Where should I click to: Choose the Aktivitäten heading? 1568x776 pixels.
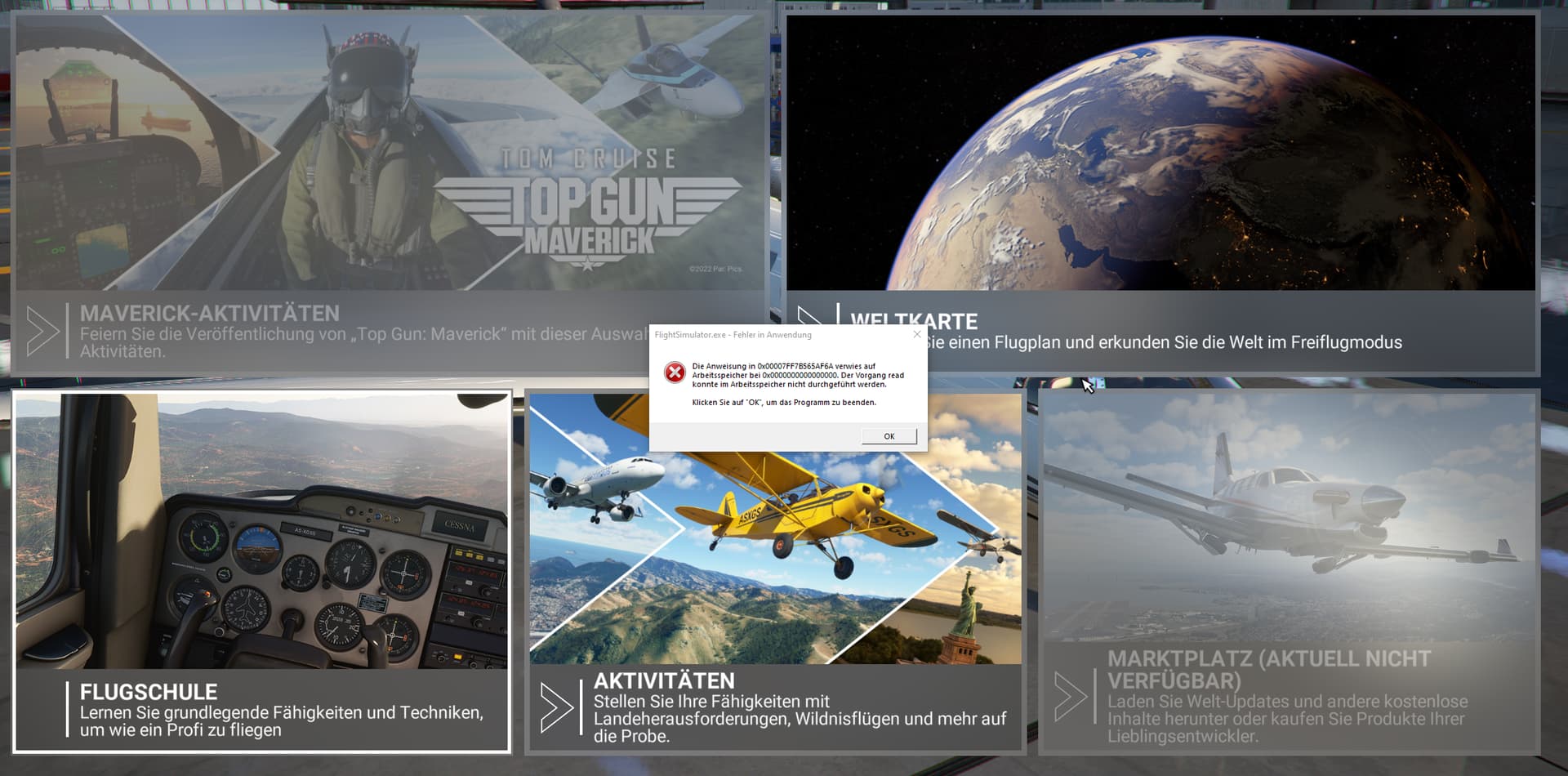click(664, 681)
